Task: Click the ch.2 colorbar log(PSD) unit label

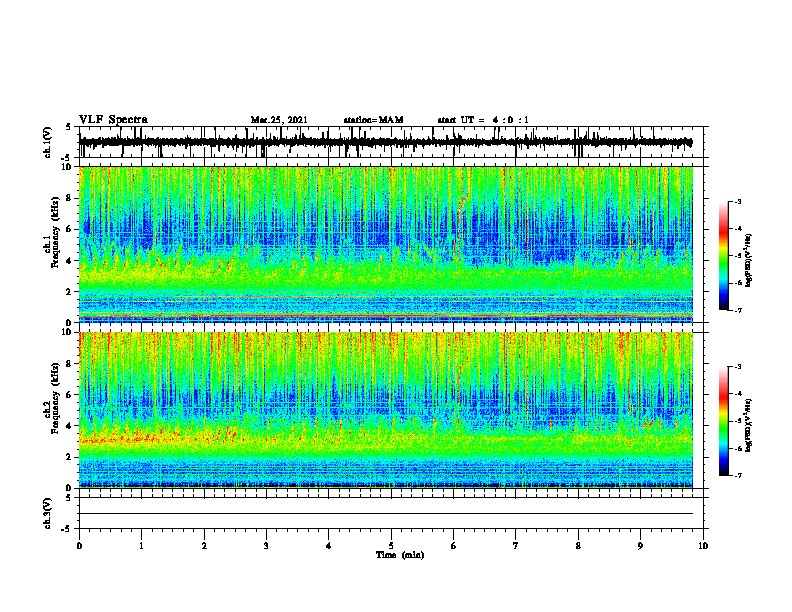Action: coord(749,425)
